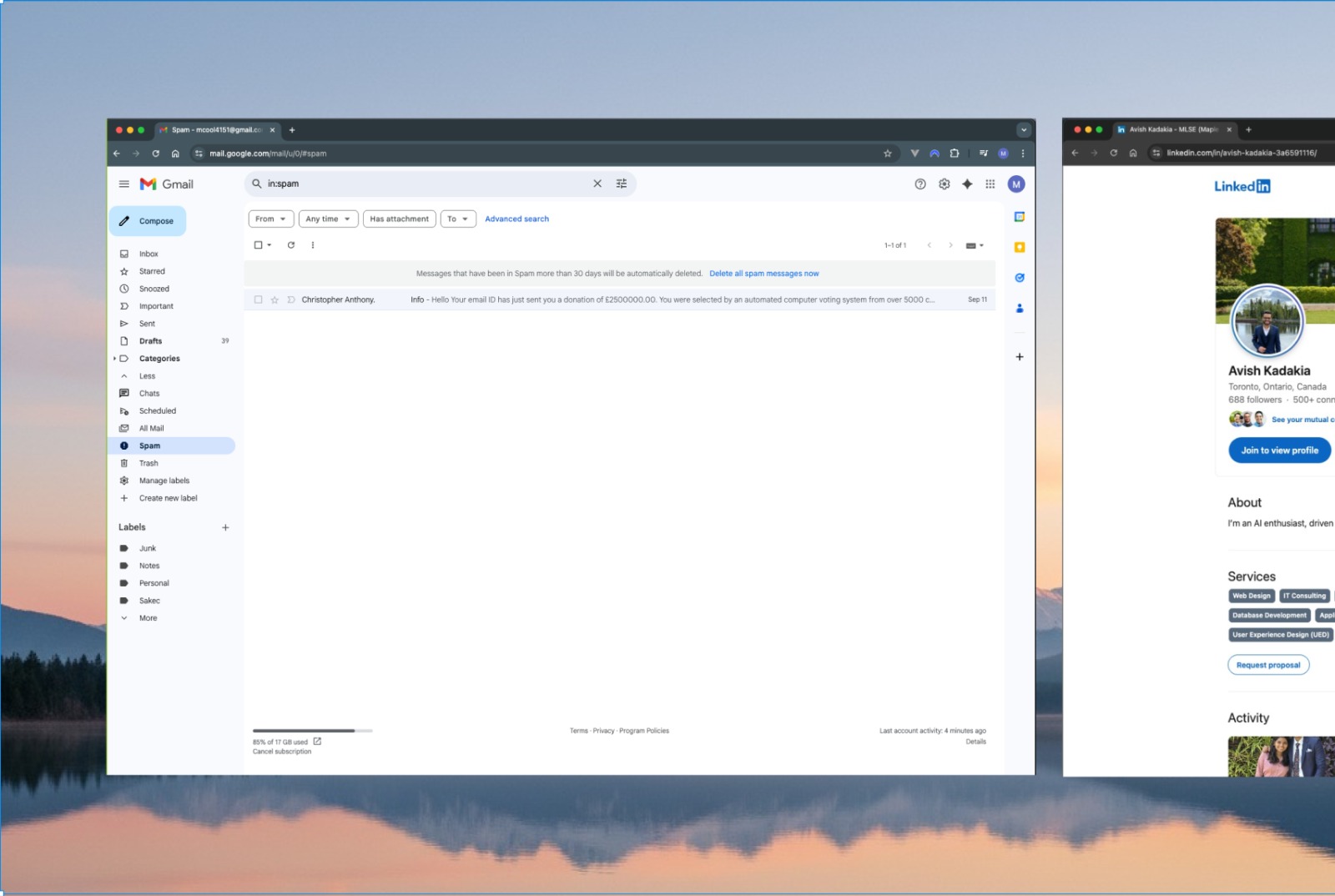The image size is (1335, 896).
Task: Open the Any time filter dropdown
Action: tap(328, 219)
